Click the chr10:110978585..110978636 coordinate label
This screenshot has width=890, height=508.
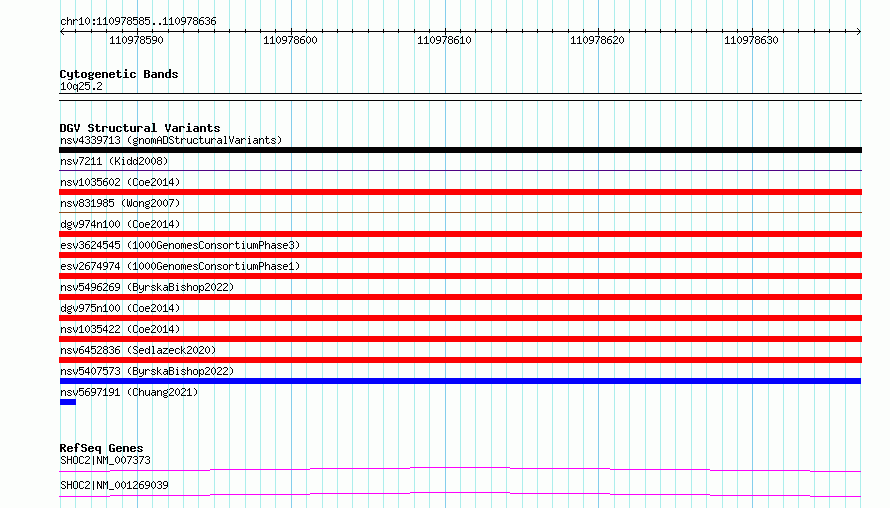coord(138,22)
